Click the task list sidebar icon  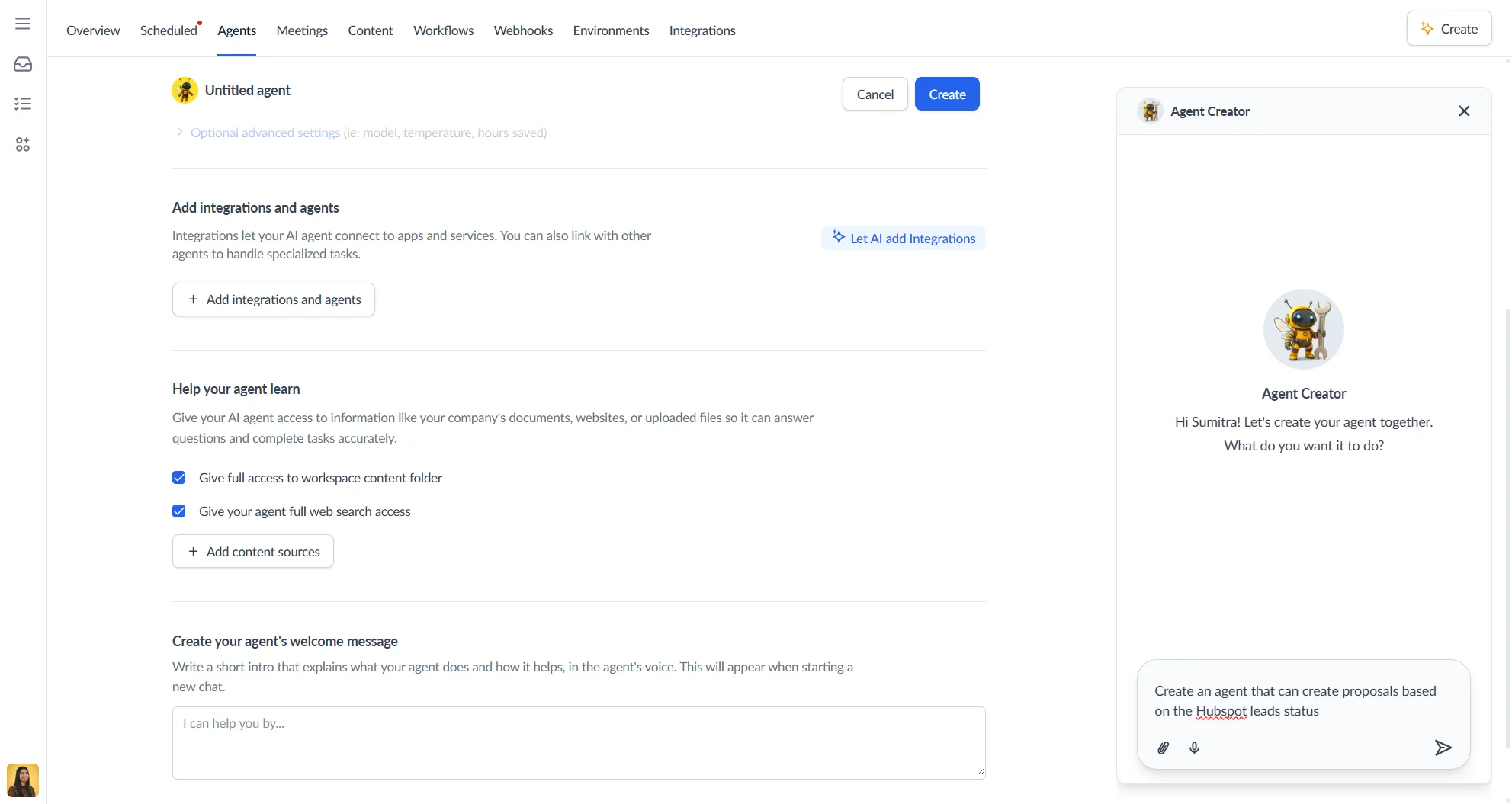coord(23,104)
